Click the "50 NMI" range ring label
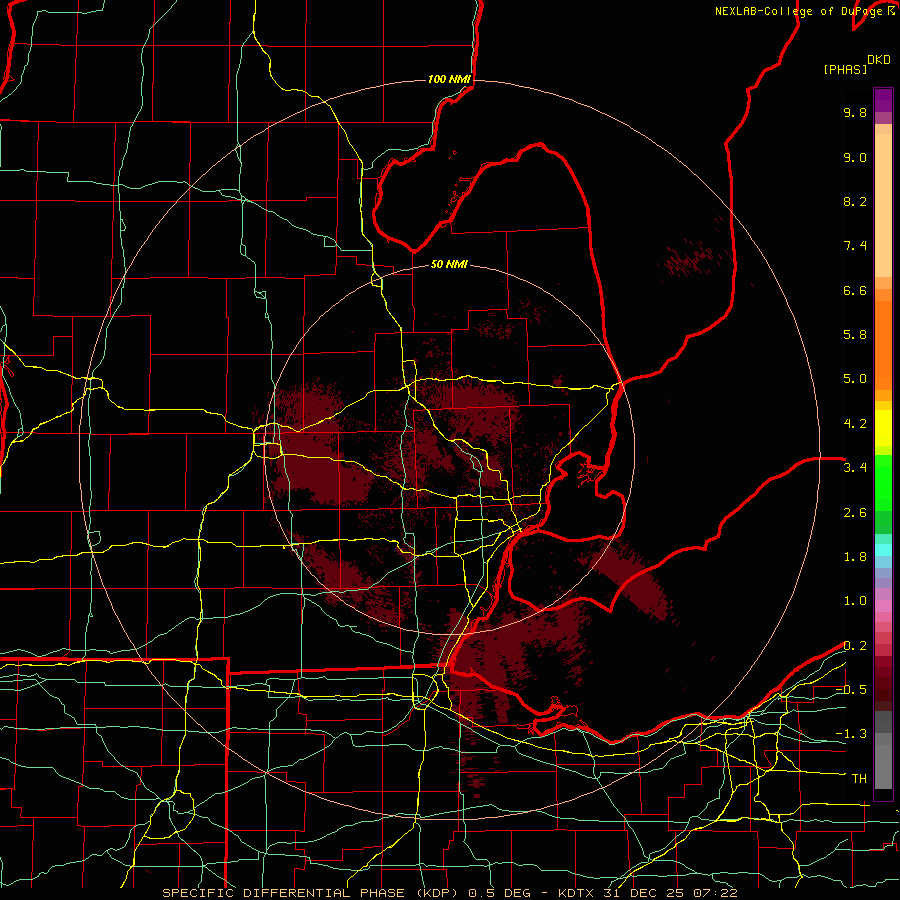The image size is (900, 900). 449,265
